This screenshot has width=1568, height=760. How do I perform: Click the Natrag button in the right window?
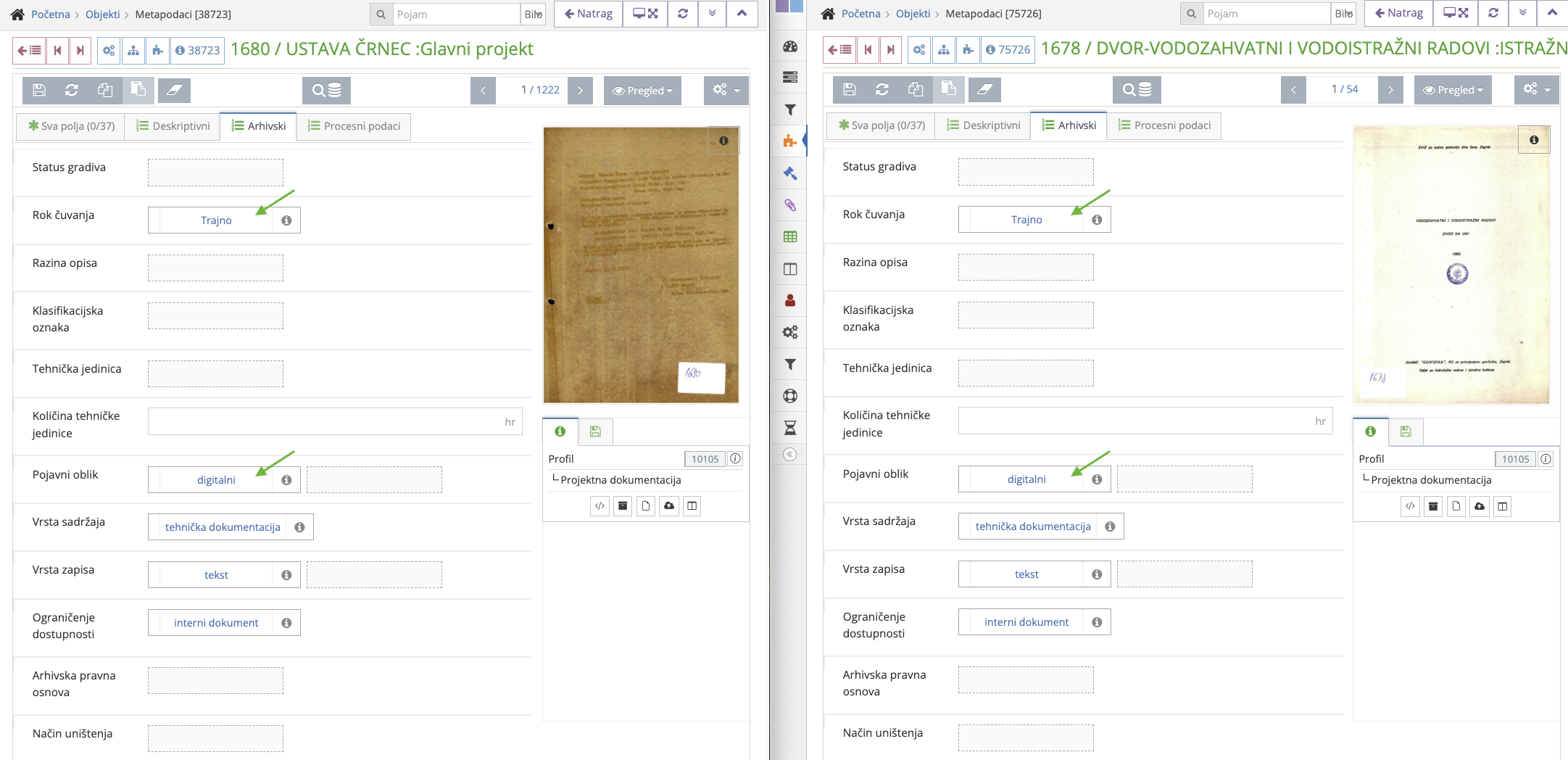pyautogui.click(x=1398, y=13)
